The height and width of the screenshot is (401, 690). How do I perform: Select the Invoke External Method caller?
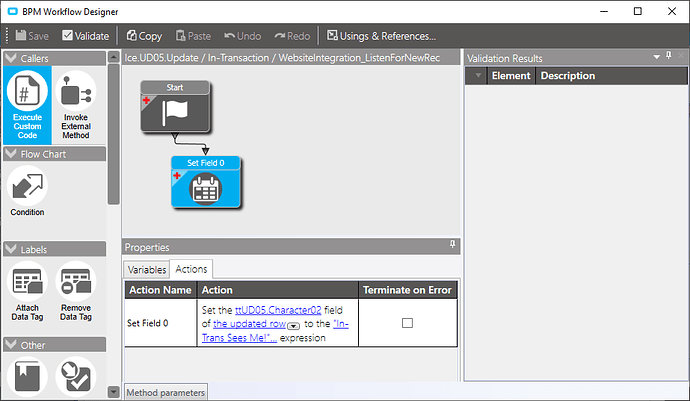click(76, 105)
